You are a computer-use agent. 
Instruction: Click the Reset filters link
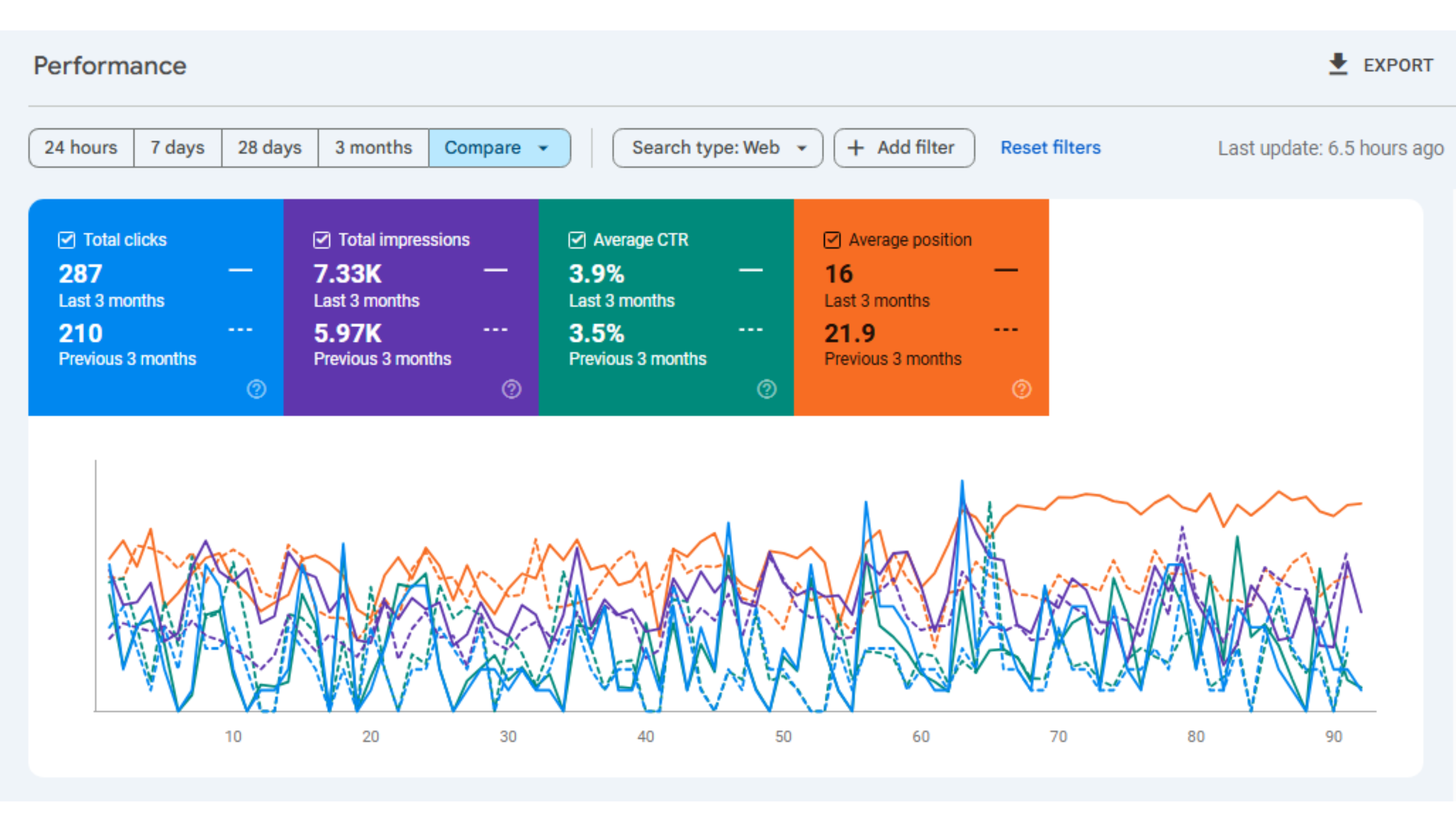click(1050, 148)
